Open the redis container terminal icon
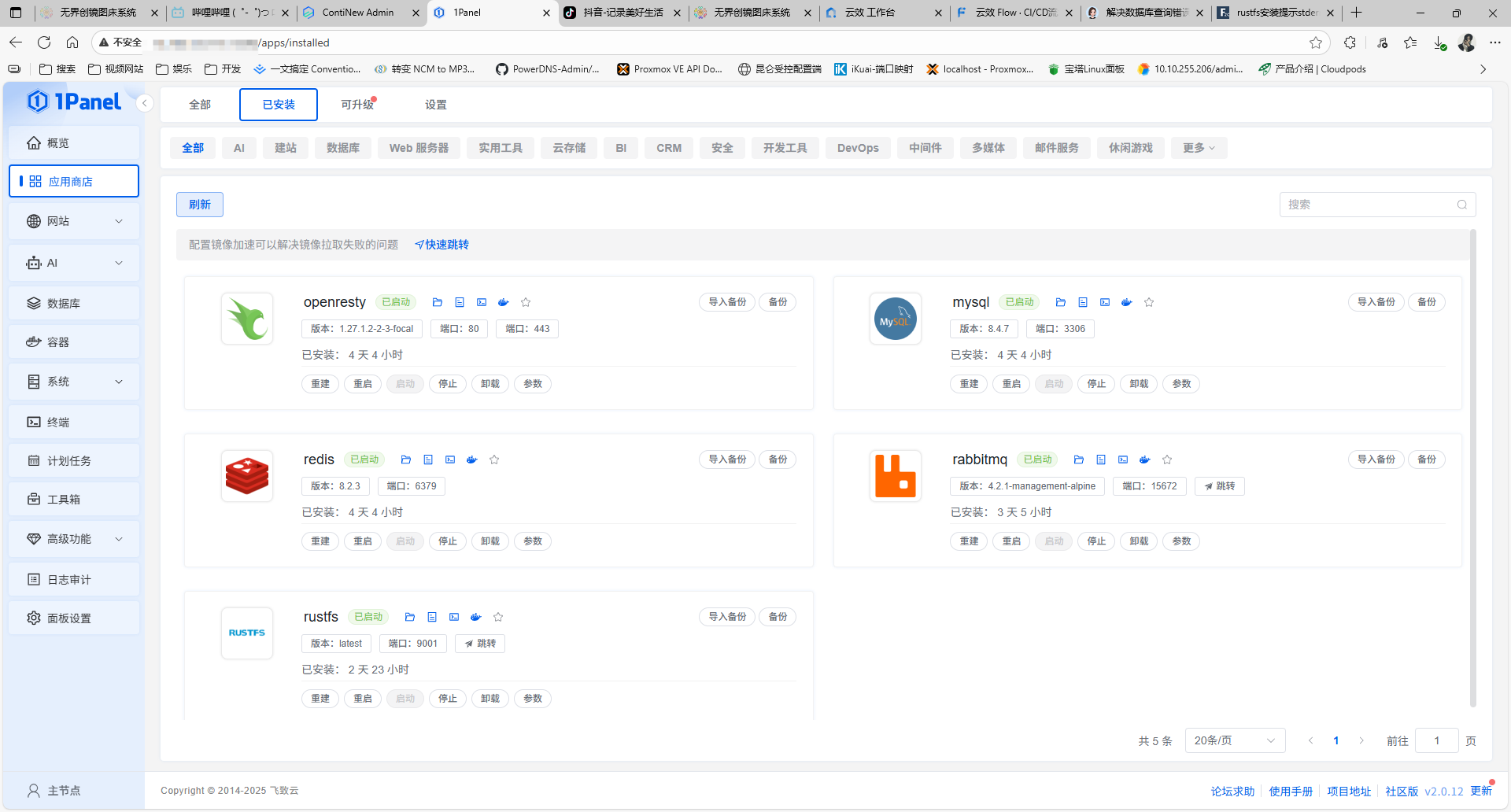Screen dimensions: 1511x812 (x=450, y=460)
